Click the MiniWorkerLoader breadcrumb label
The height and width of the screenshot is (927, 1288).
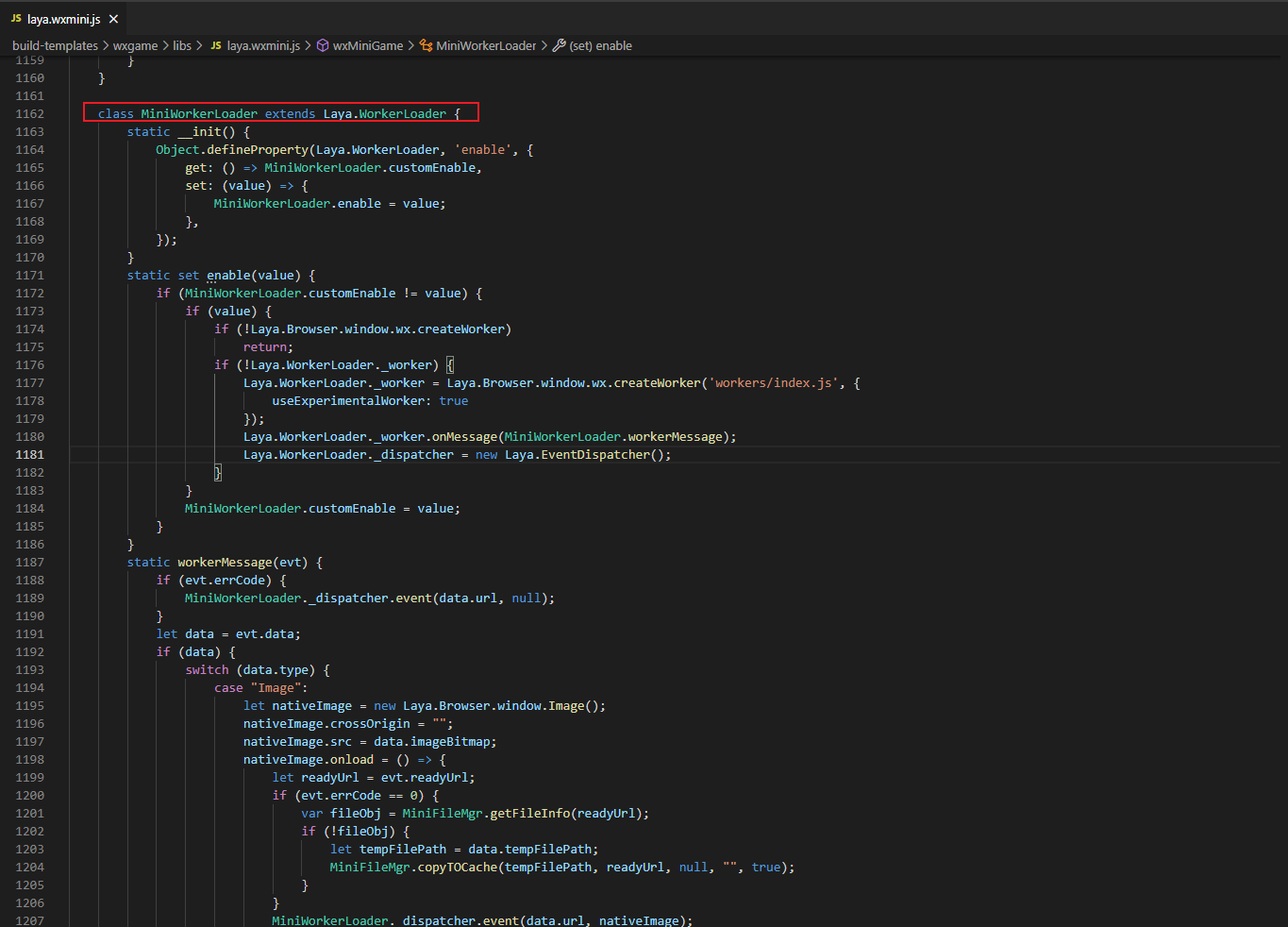click(x=486, y=45)
